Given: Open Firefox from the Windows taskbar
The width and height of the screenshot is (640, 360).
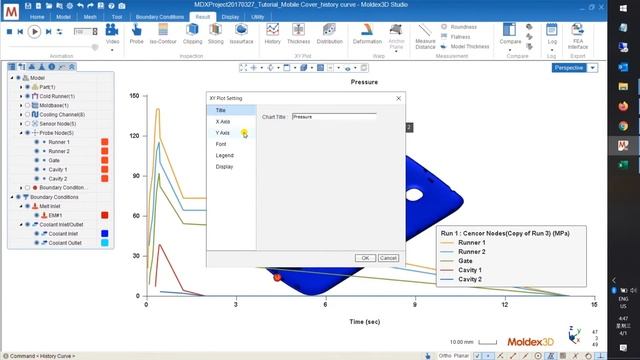Looking at the screenshot, I should 623,106.
